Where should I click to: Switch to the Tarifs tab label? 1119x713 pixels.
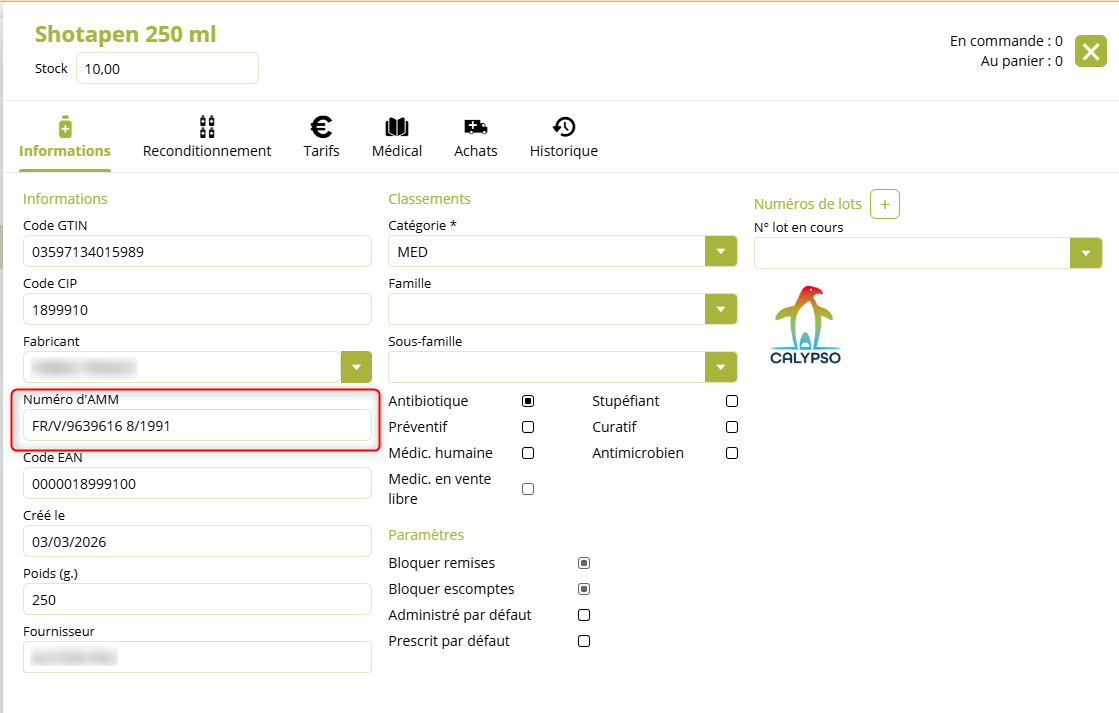pyautogui.click(x=321, y=151)
